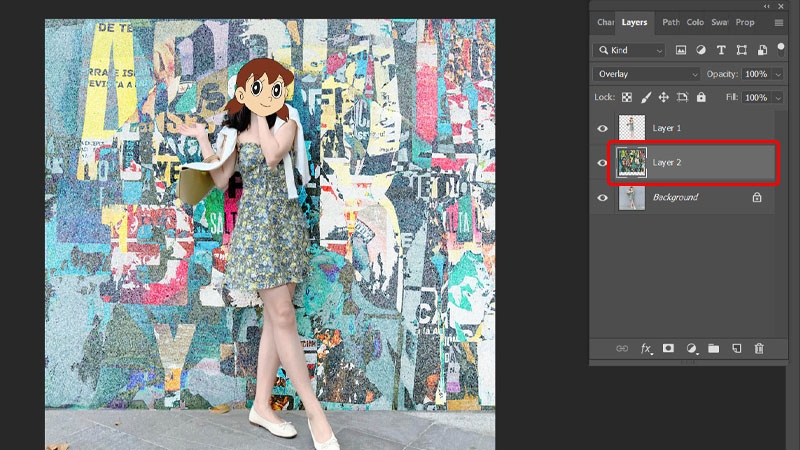Click the Layer 2 name text
800x450 pixels.
667,162
